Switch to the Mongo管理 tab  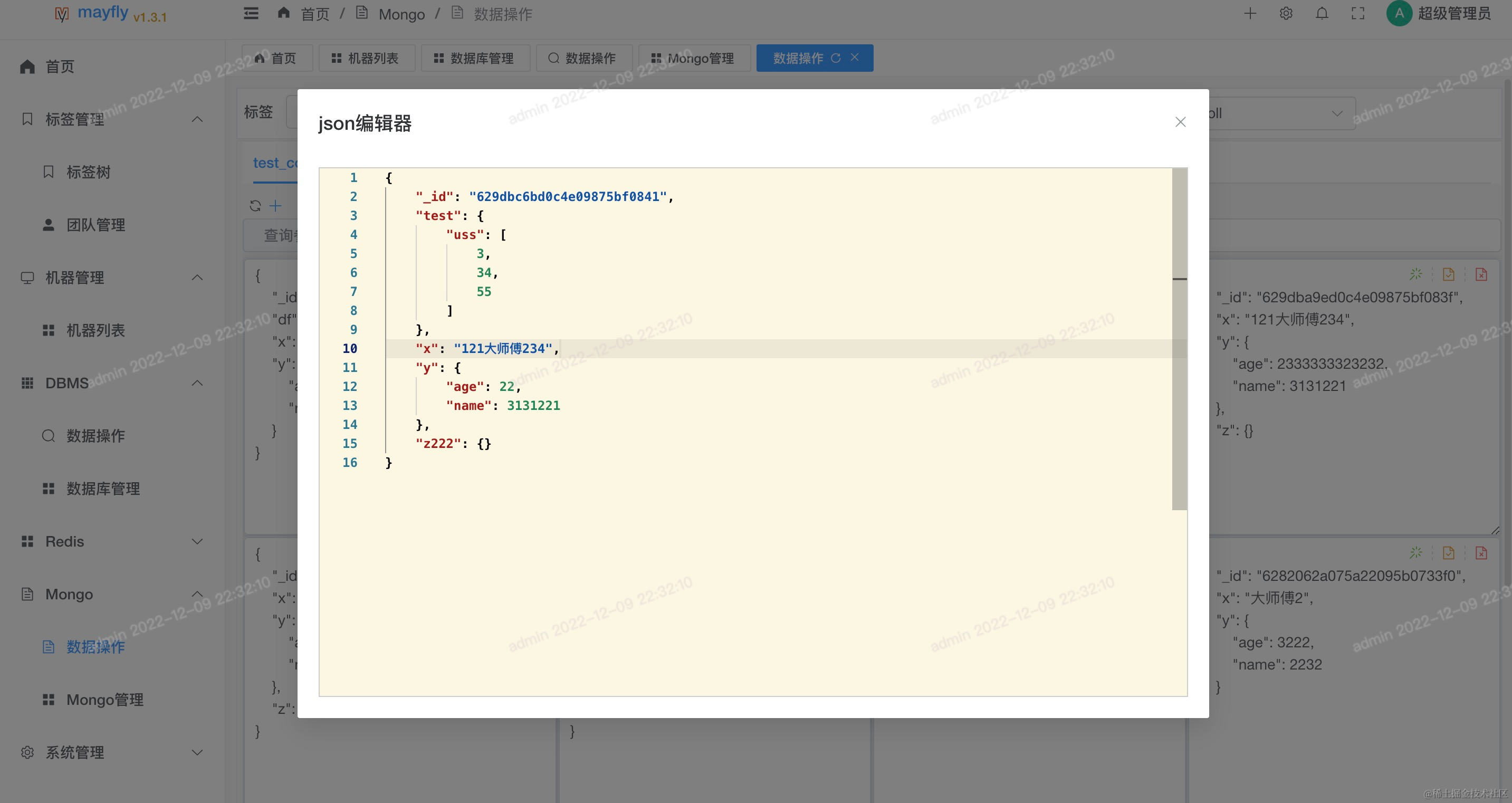694,58
